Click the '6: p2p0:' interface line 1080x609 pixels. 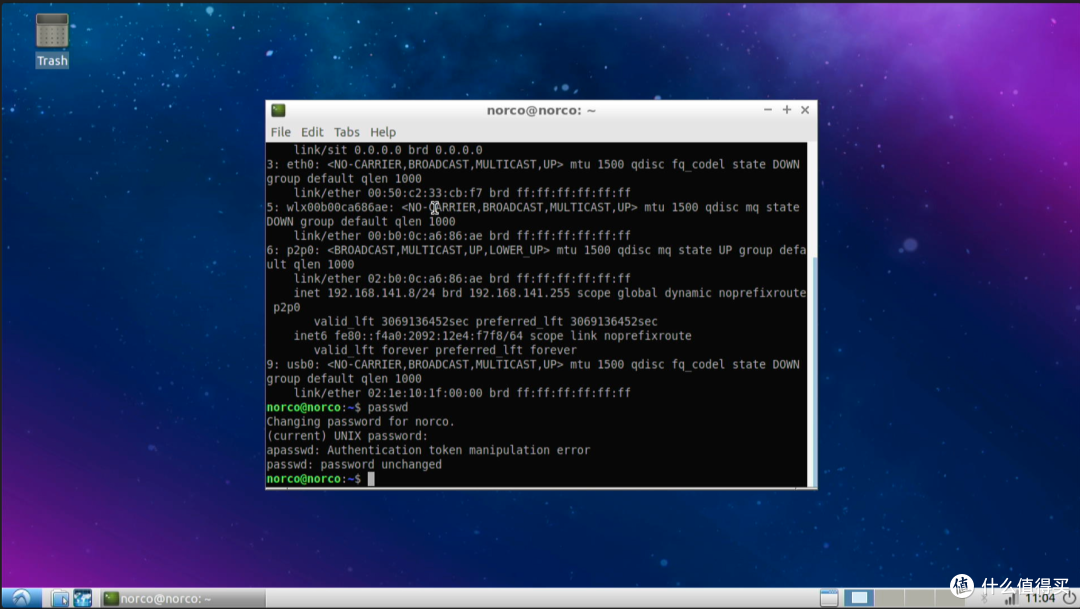pyautogui.click(x=536, y=250)
